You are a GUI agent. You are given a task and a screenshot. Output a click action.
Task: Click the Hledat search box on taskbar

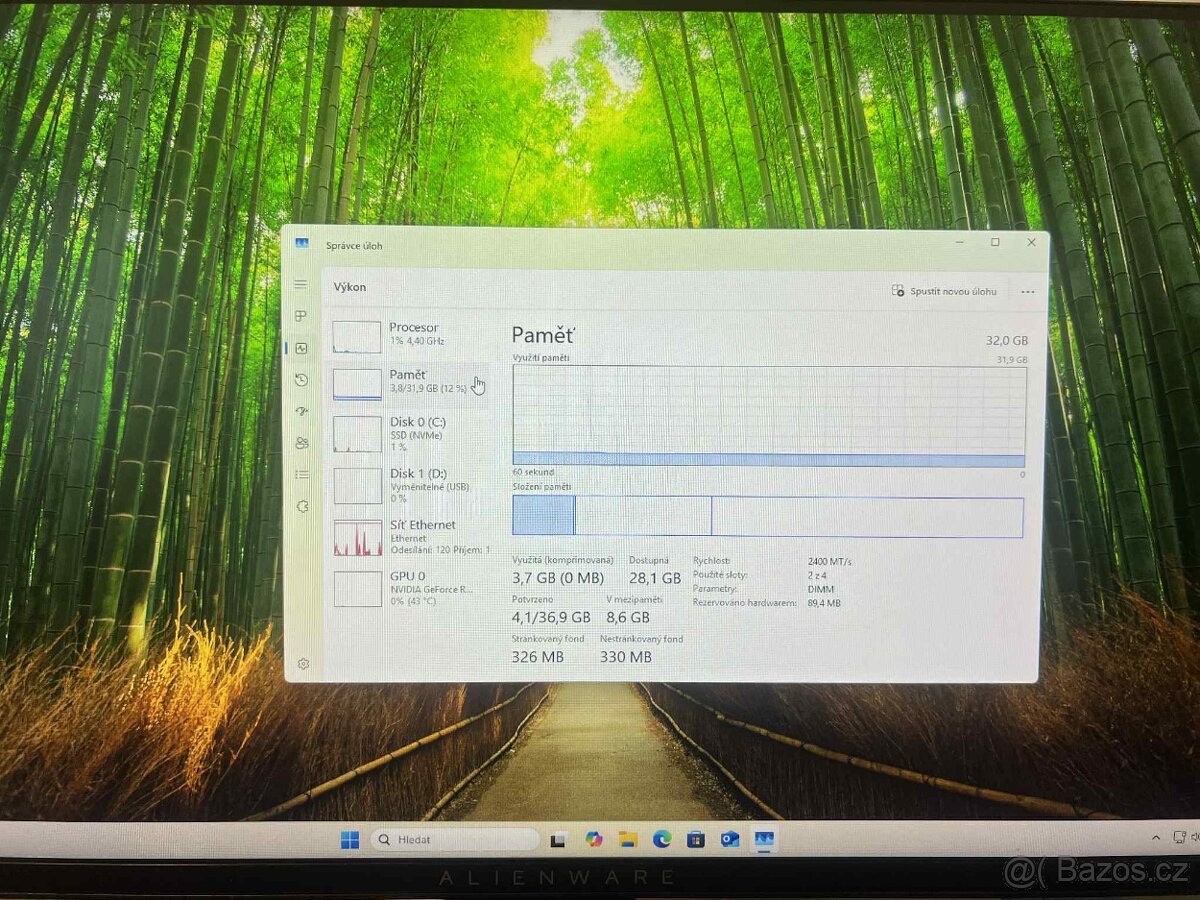coord(455,840)
